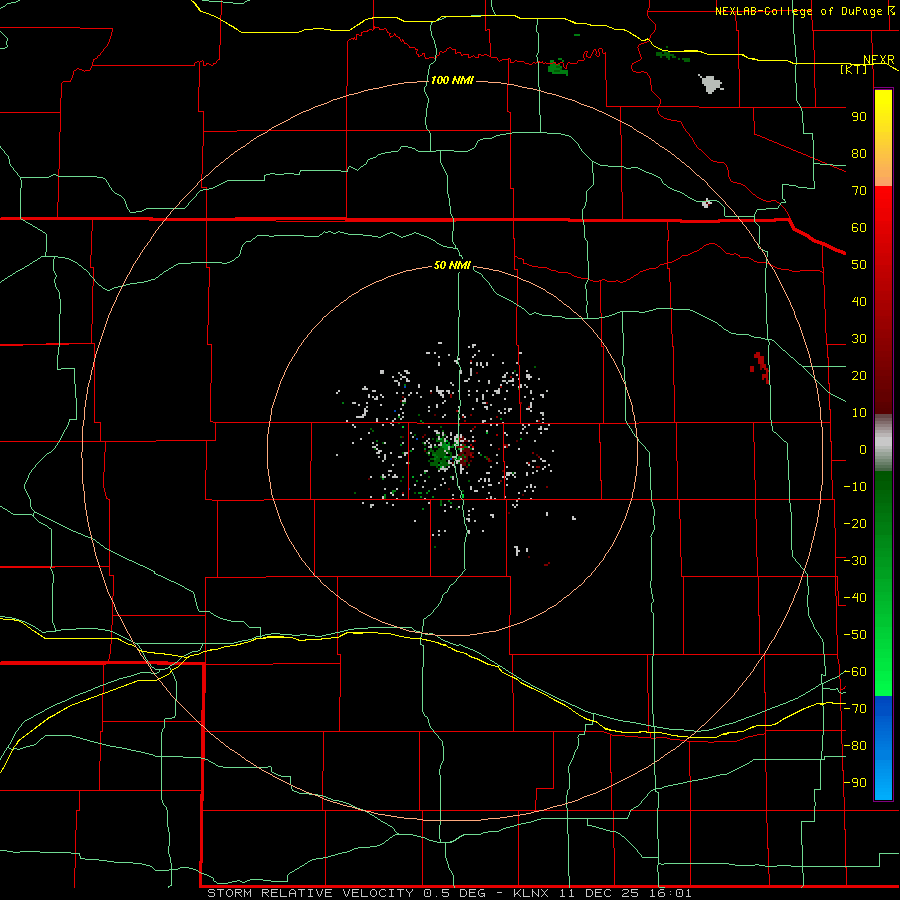Click the -50 value on velocity scale
Image resolution: width=900 pixels, height=900 pixels.
(x=855, y=635)
